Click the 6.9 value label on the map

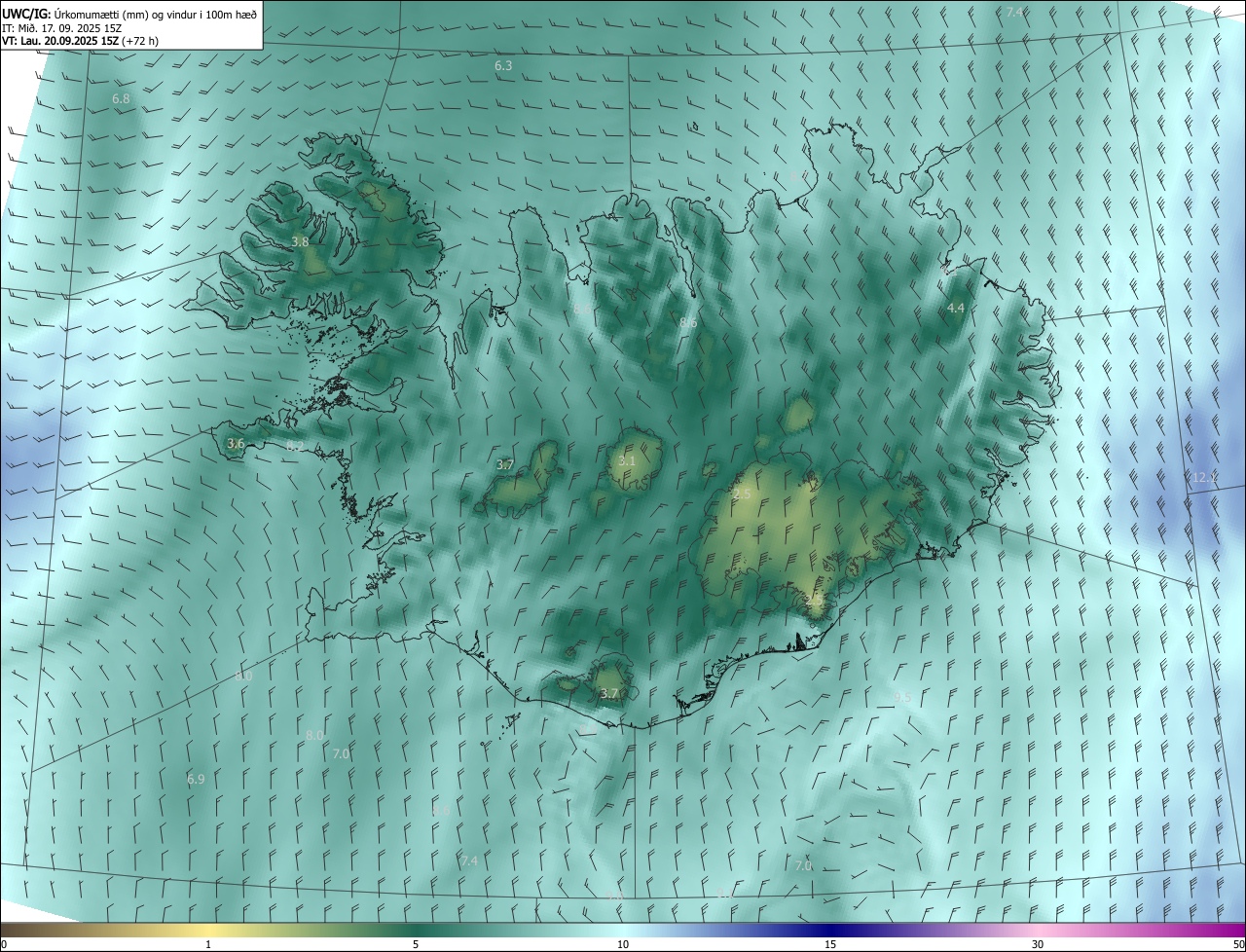click(x=196, y=780)
